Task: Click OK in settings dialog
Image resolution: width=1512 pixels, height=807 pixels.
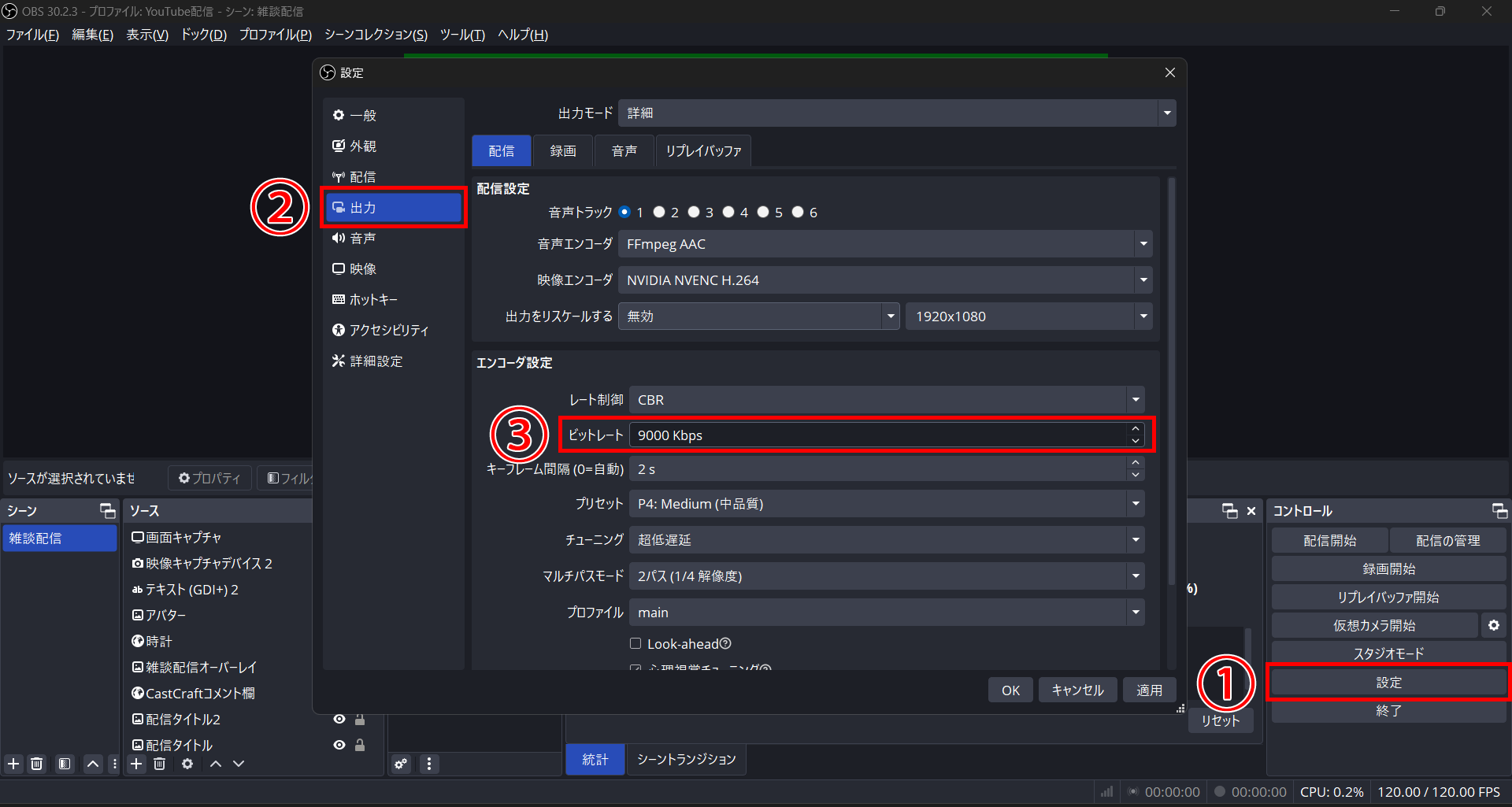Action: pos(1010,690)
